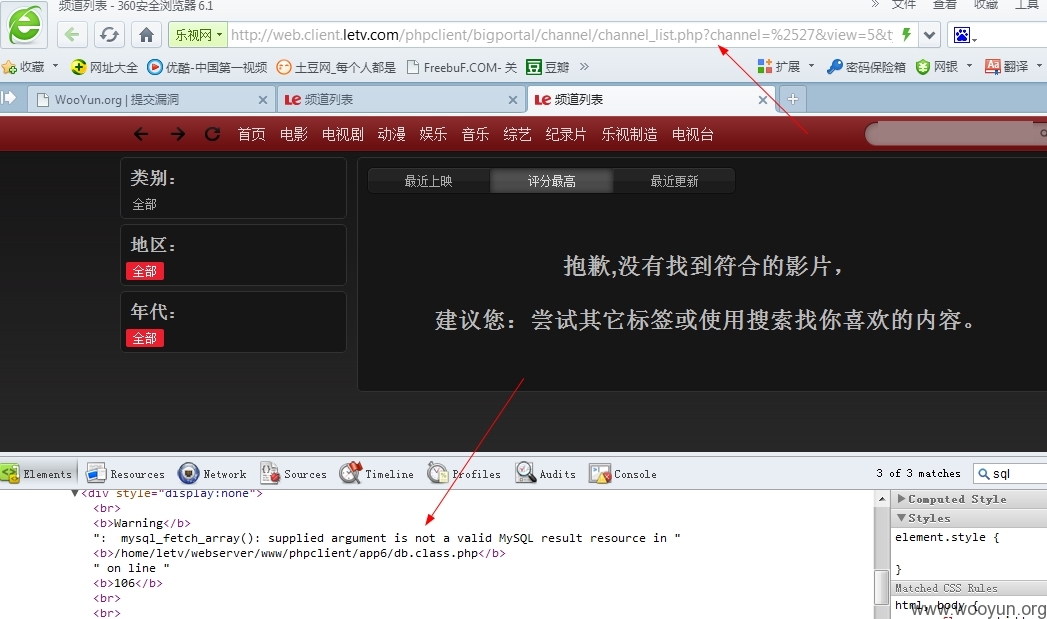
Task: Open DevTools Network panel
Action: pyautogui.click(x=212, y=473)
